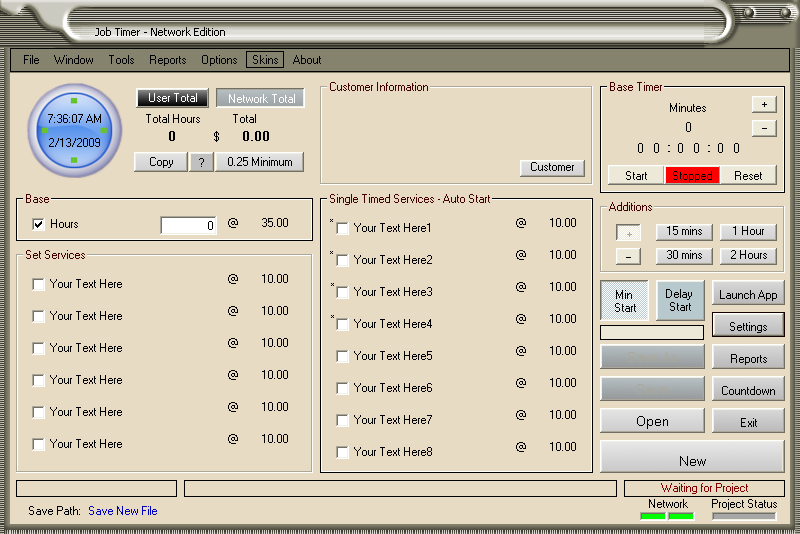The height and width of the screenshot is (534, 800).
Task: Open Settings from the right panel
Action: (x=748, y=326)
